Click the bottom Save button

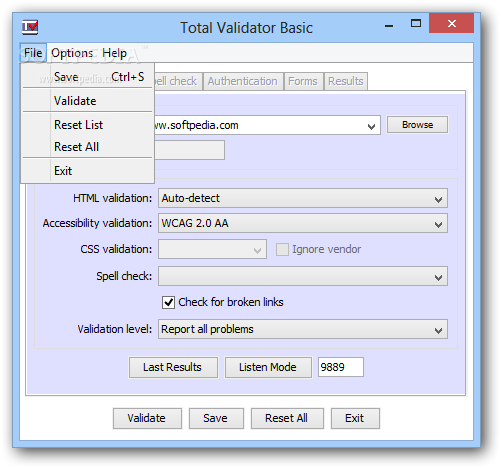216,418
